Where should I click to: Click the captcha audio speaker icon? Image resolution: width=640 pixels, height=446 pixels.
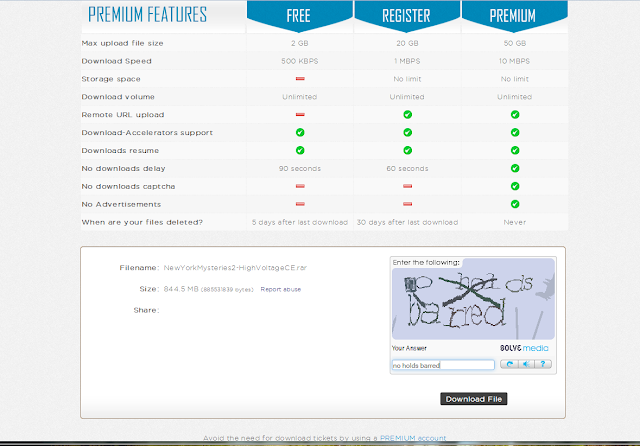[x=527, y=364]
